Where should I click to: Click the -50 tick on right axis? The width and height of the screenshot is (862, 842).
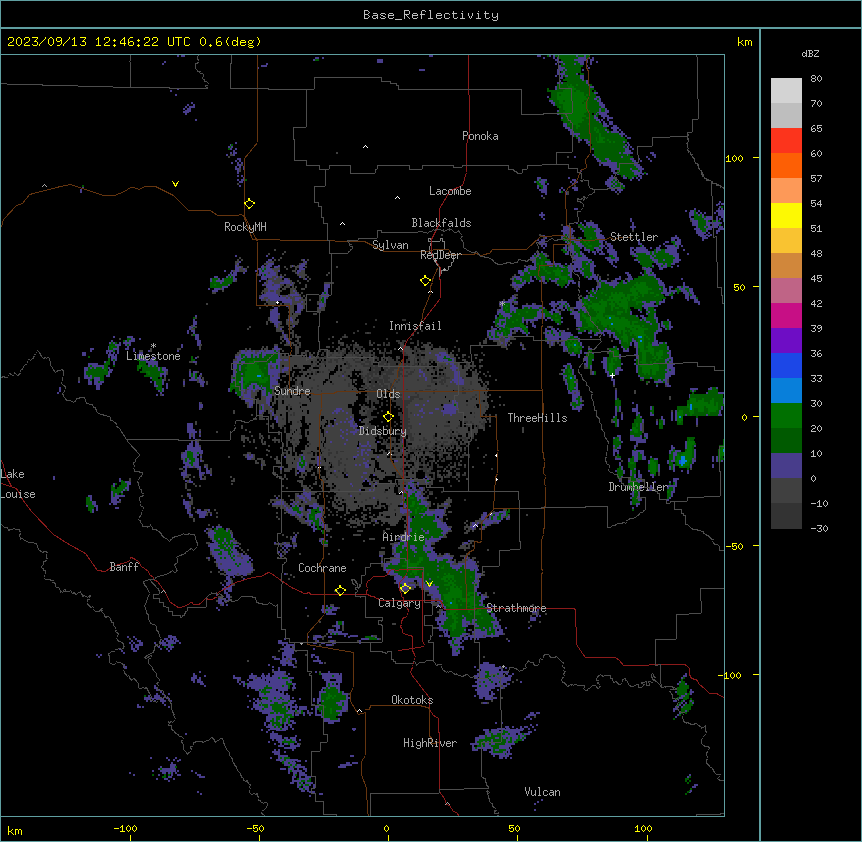(x=734, y=546)
